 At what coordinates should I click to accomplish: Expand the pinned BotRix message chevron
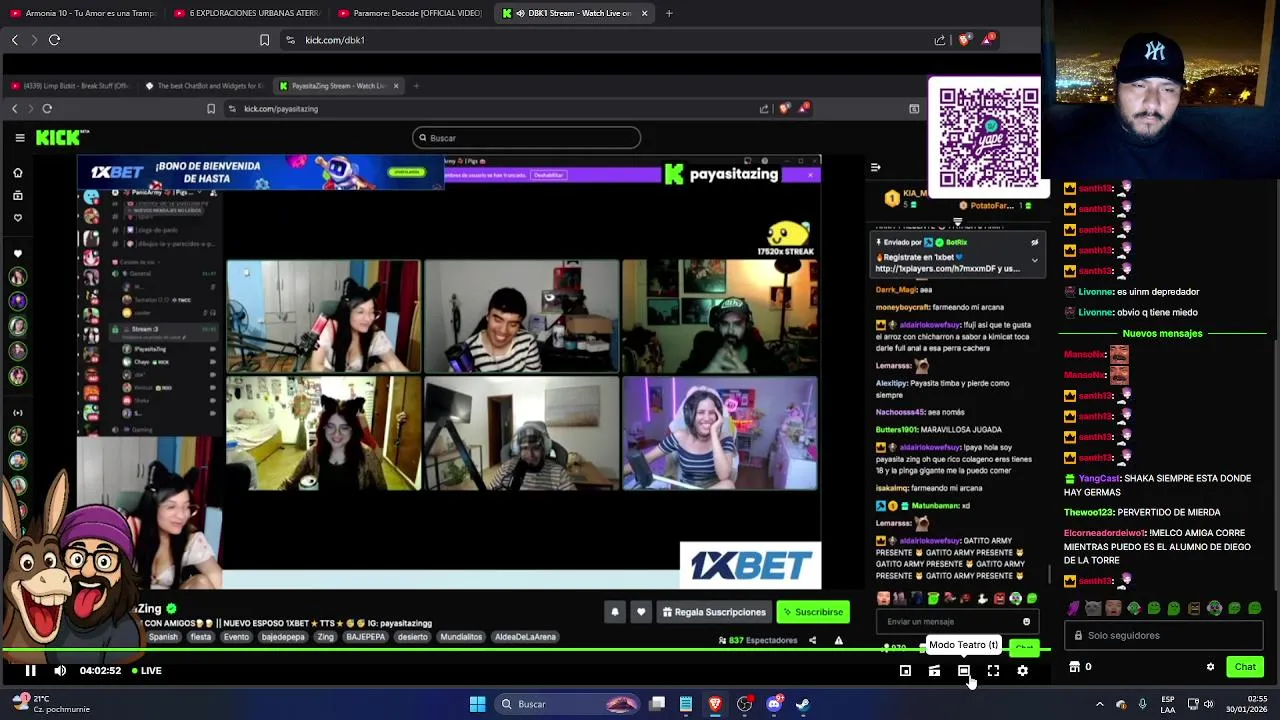(1034, 260)
